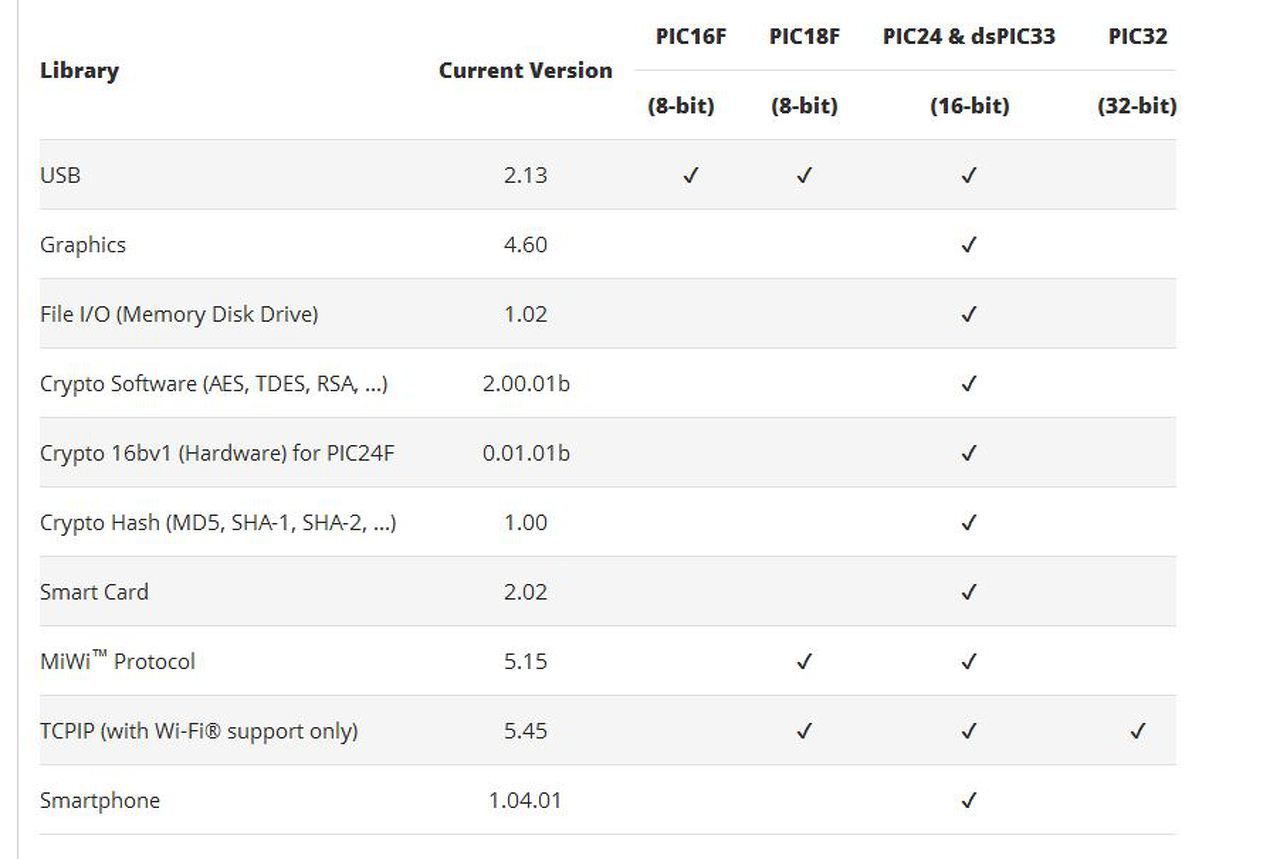
Task: Select the Graphics library name
Action: (x=83, y=245)
